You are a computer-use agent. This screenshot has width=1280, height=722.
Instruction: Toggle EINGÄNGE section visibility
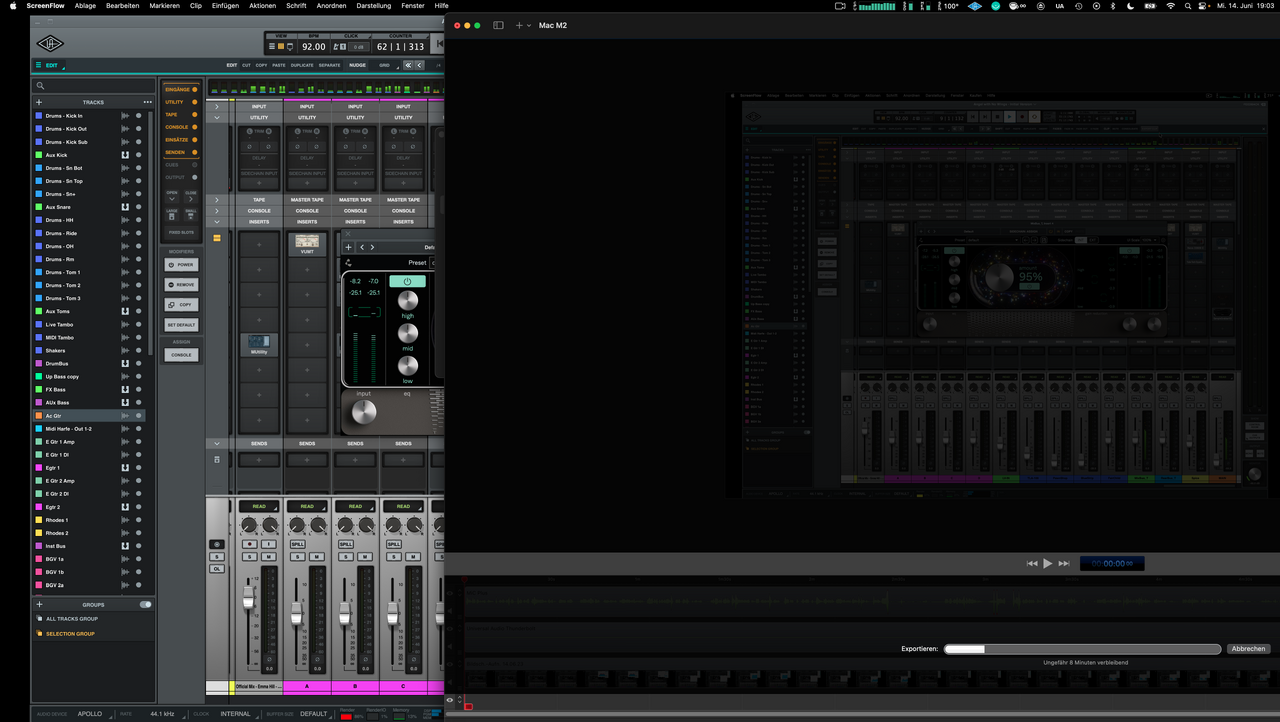[x=194, y=89]
